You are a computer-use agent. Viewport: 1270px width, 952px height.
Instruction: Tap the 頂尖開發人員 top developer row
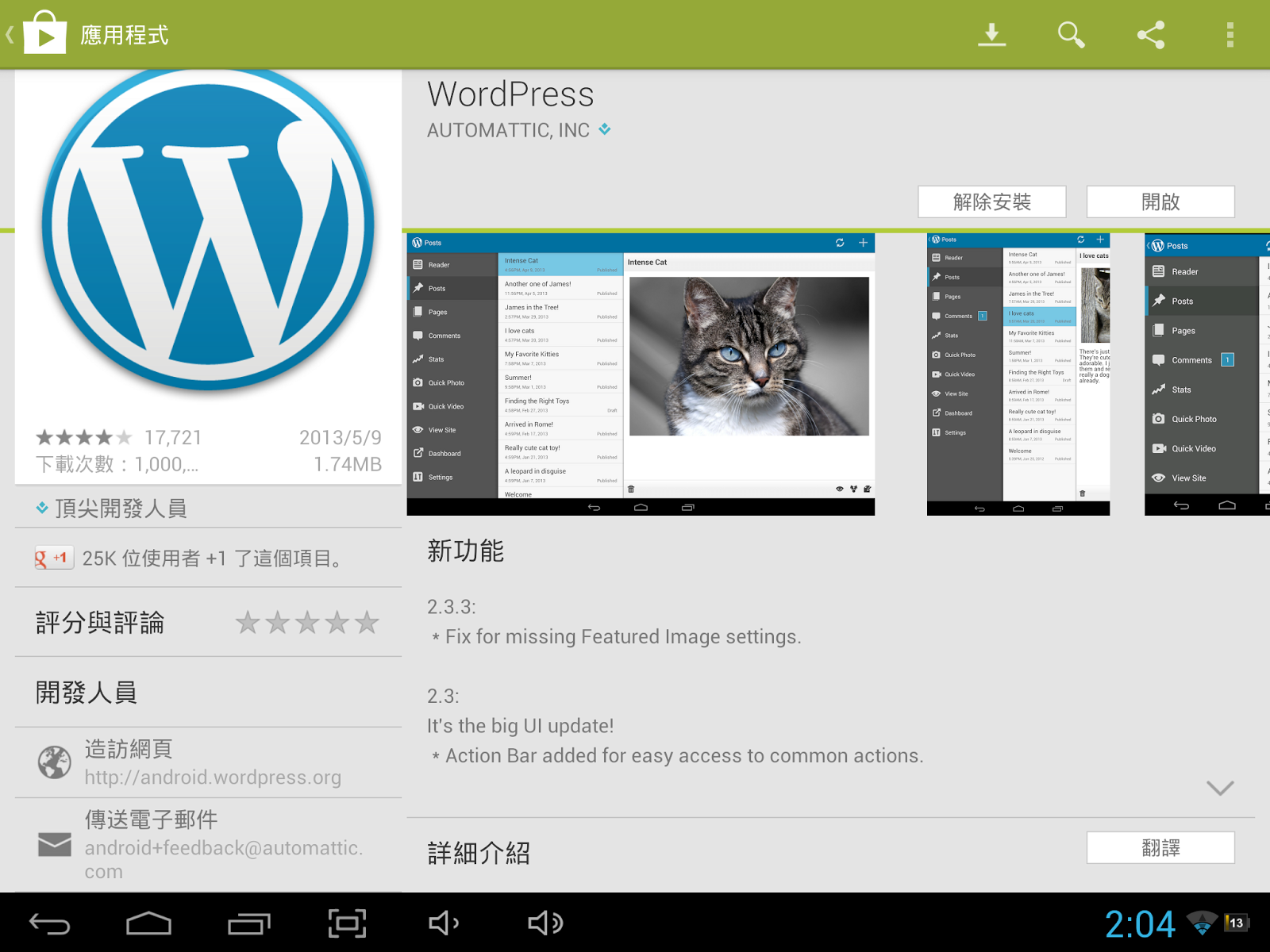tap(208, 508)
